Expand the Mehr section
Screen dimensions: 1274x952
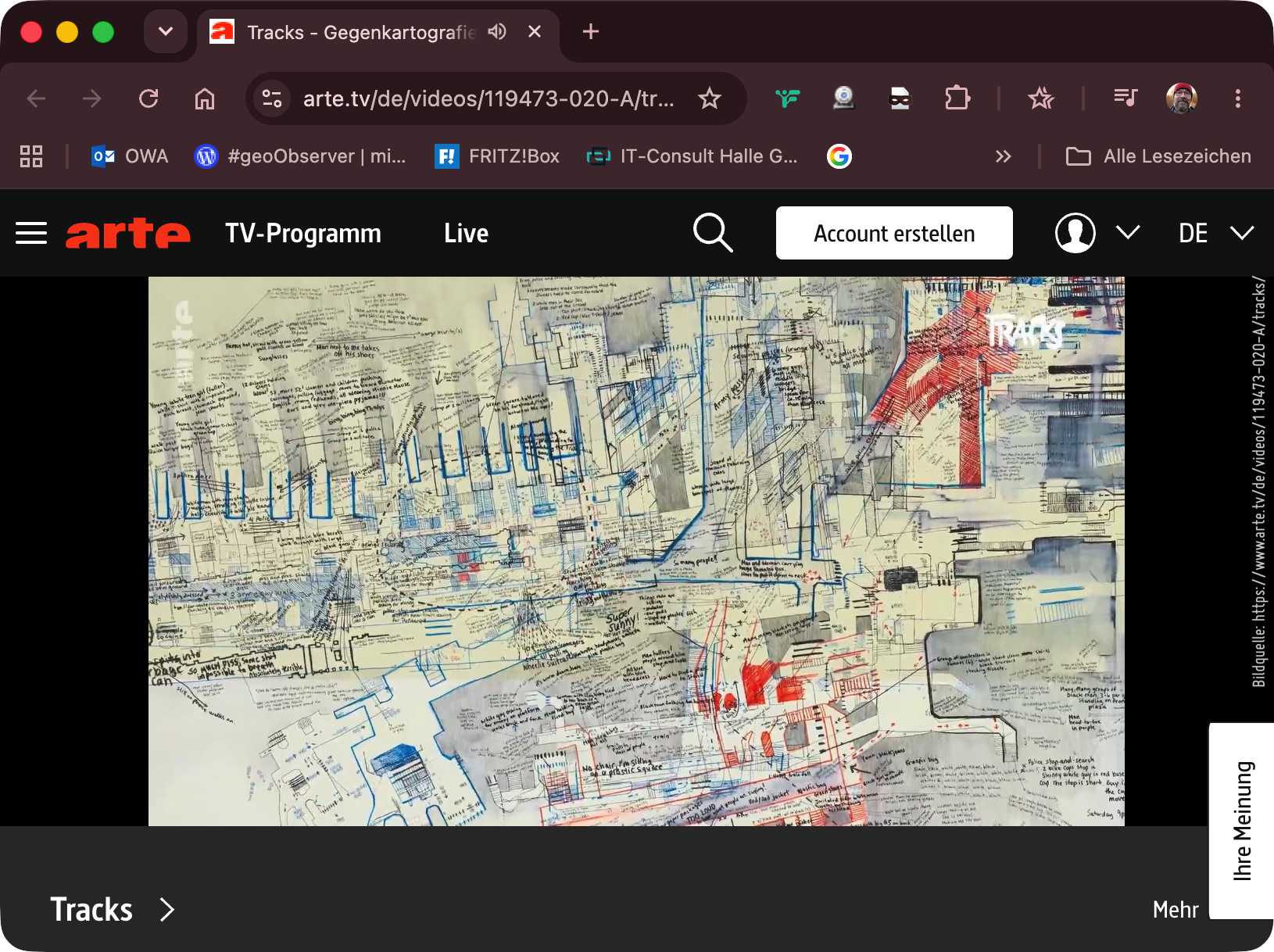coord(1176,910)
